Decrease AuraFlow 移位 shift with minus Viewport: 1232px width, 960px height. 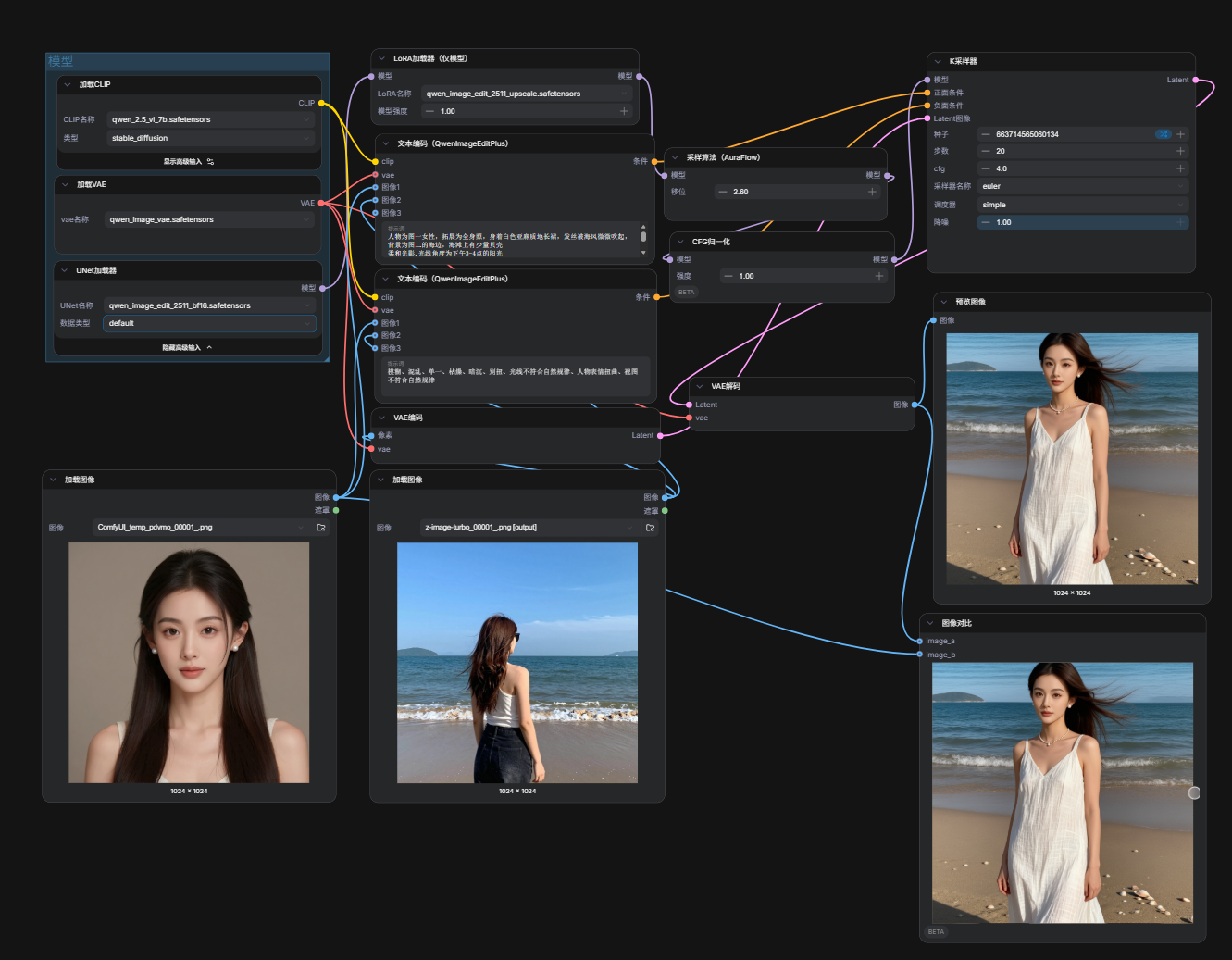click(723, 192)
